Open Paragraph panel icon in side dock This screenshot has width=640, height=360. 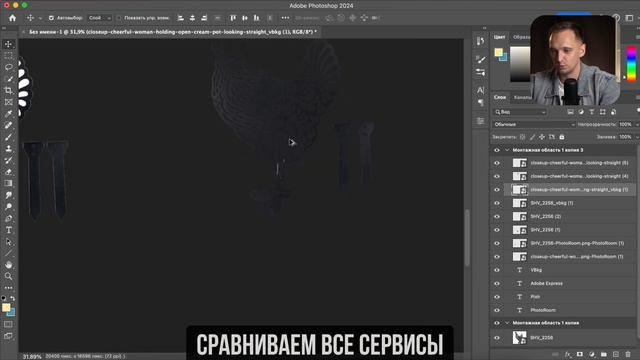pos(480,102)
